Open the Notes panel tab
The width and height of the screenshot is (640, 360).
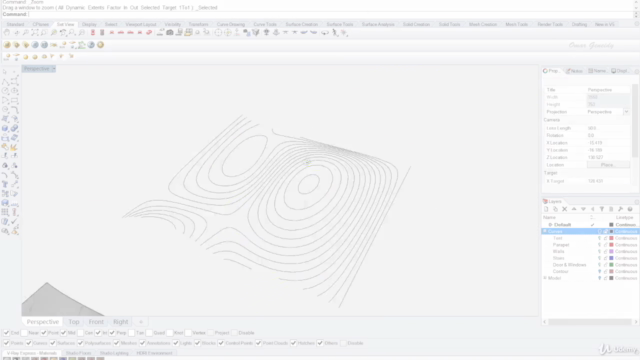point(574,71)
